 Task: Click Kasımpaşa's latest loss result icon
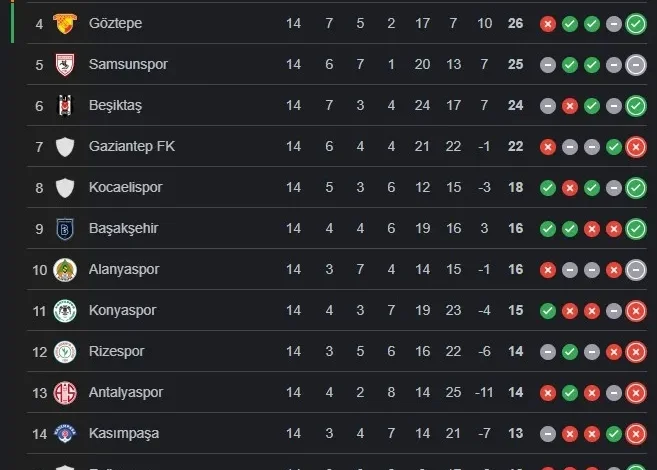(635, 433)
